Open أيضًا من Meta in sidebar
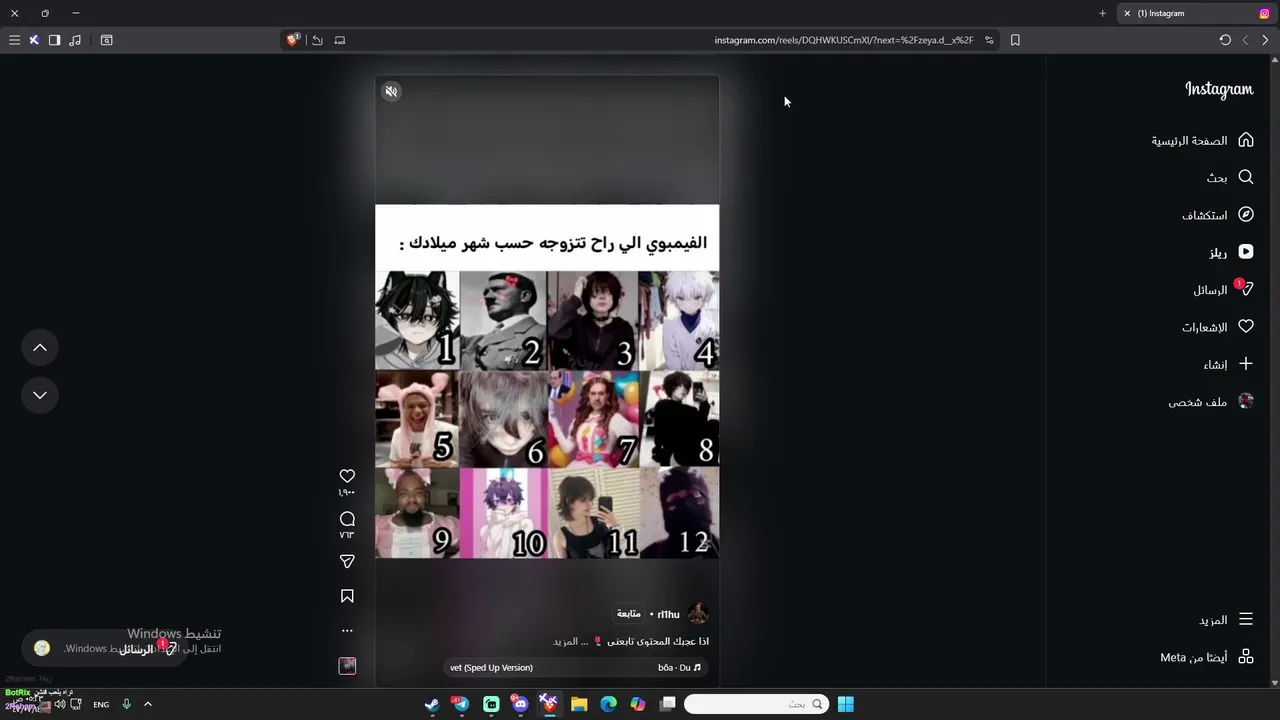The height and width of the screenshot is (720, 1280). click(1207, 657)
